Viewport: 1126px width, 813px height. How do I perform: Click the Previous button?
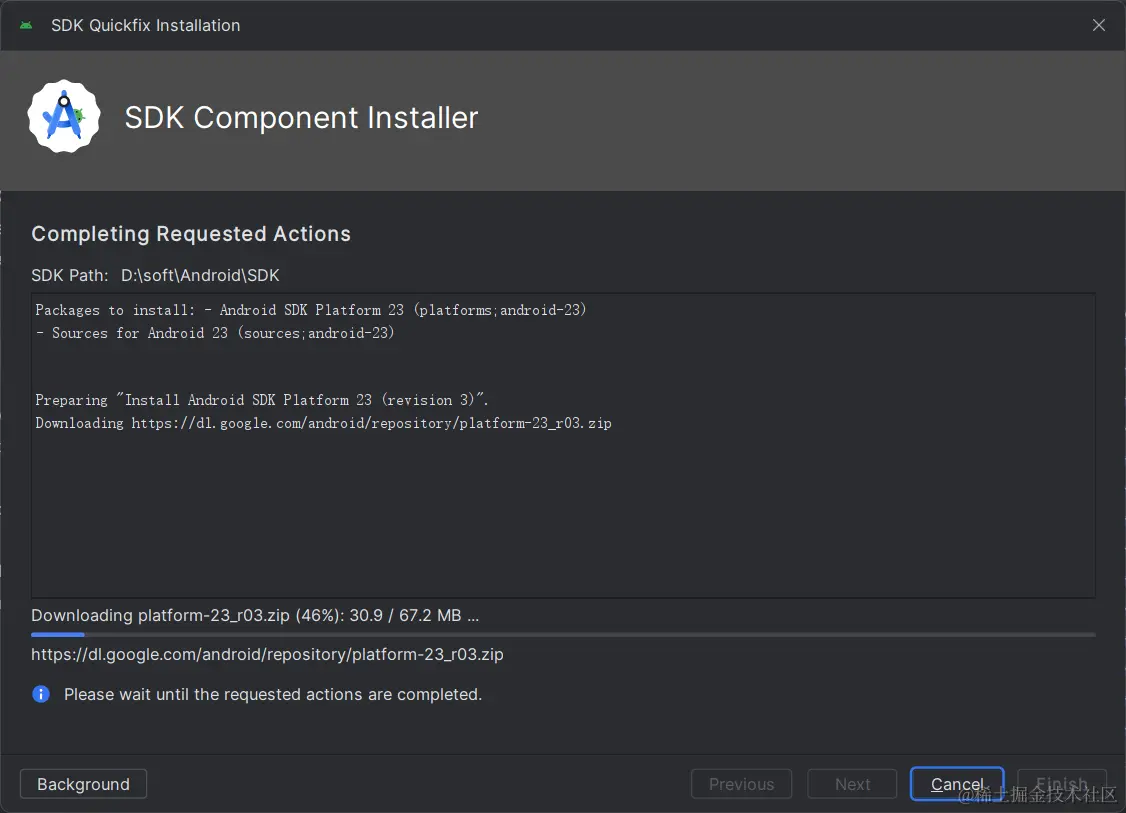coord(741,784)
